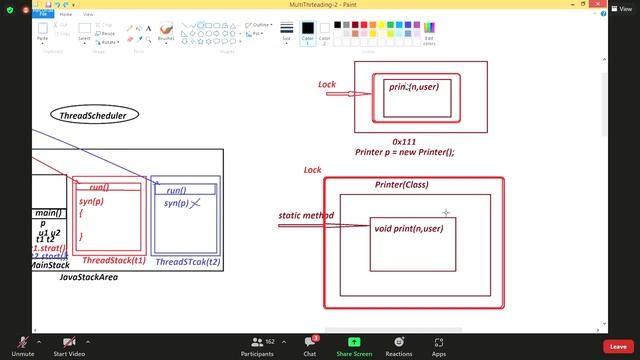
Task: Open Zoom Reactions
Action: tap(399, 347)
